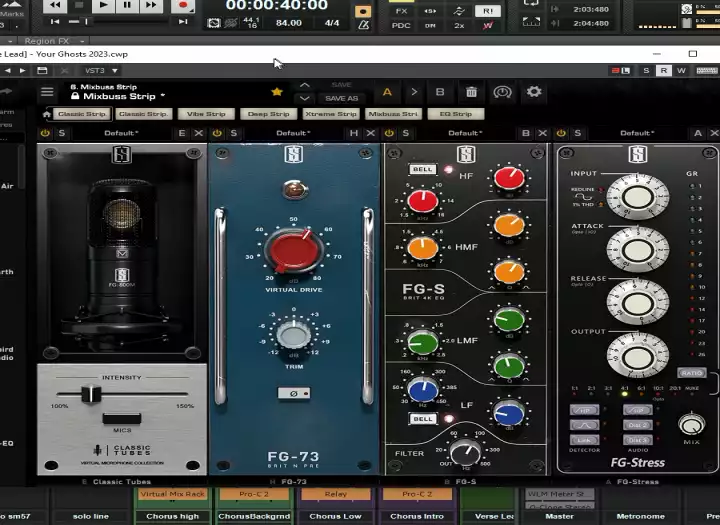Click the transport Record button

[x=183, y=5]
